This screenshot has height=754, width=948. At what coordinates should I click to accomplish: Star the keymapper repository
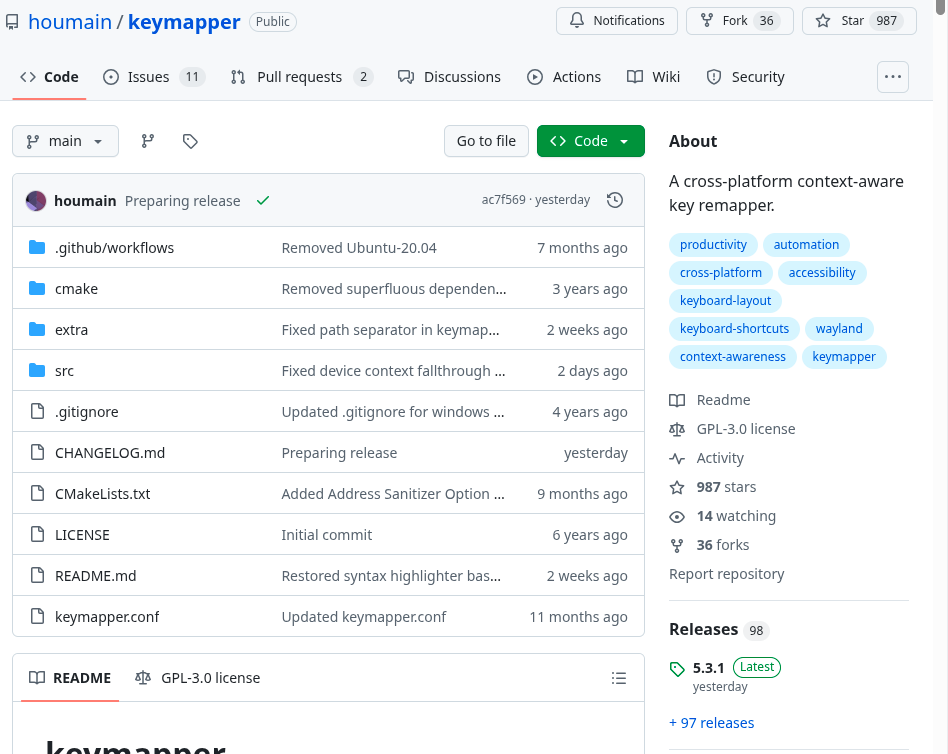859,21
